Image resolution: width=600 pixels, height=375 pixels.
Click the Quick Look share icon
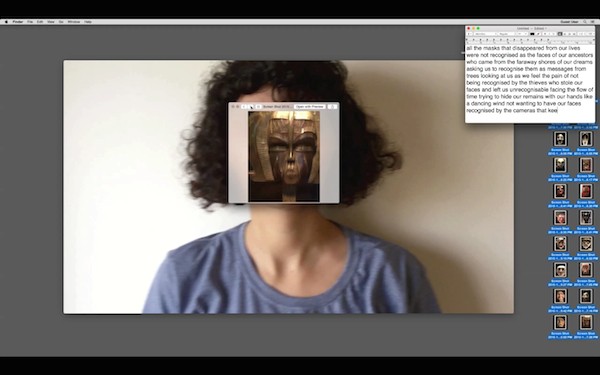click(333, 107)
